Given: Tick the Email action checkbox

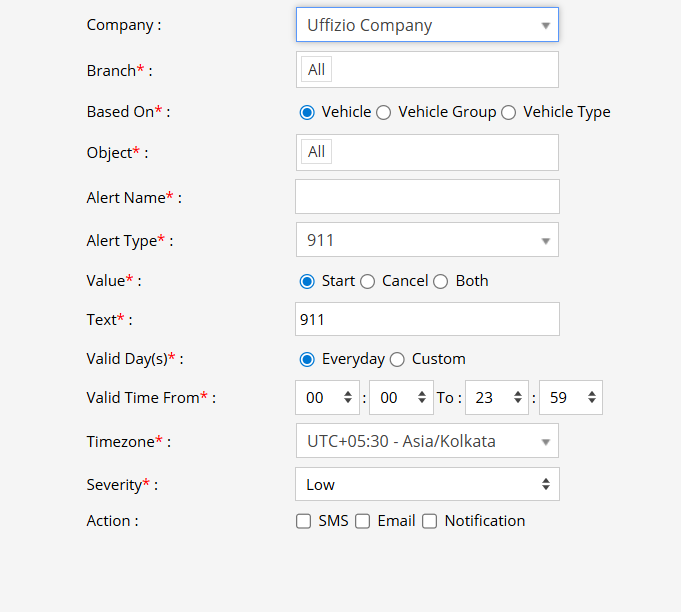Looking at the screenshot, I should (363, 521).
